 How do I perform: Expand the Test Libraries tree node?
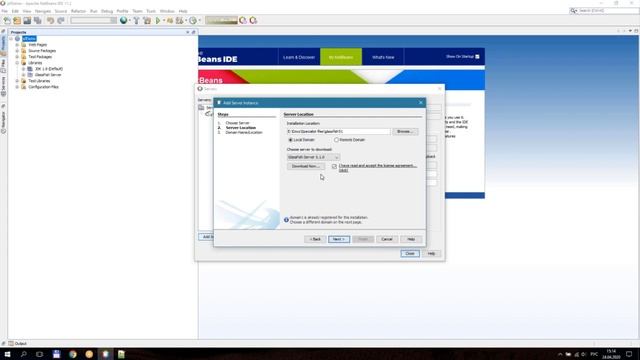17,81
